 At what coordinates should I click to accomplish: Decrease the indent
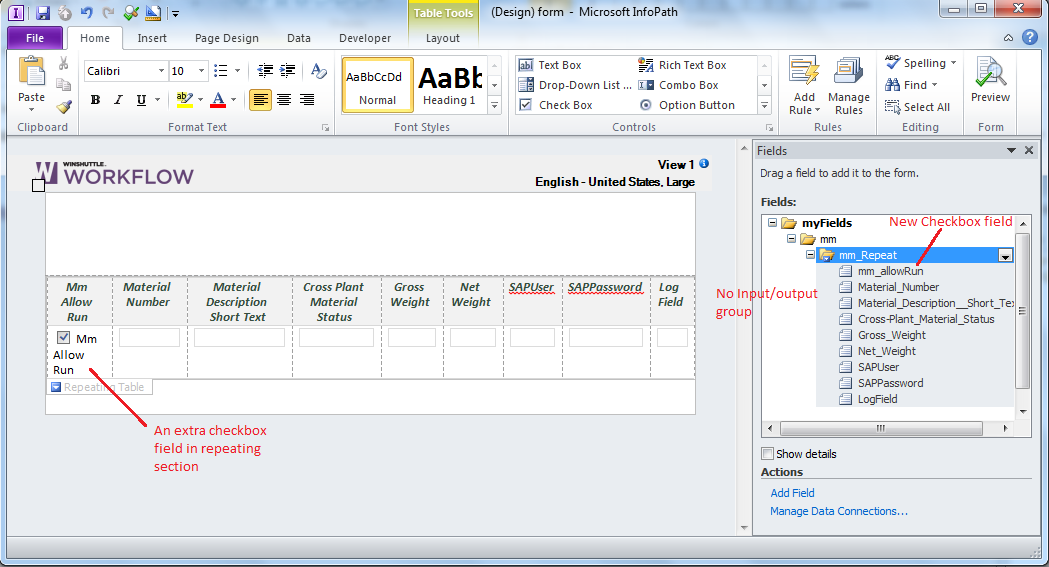click(x=265, y=70)
